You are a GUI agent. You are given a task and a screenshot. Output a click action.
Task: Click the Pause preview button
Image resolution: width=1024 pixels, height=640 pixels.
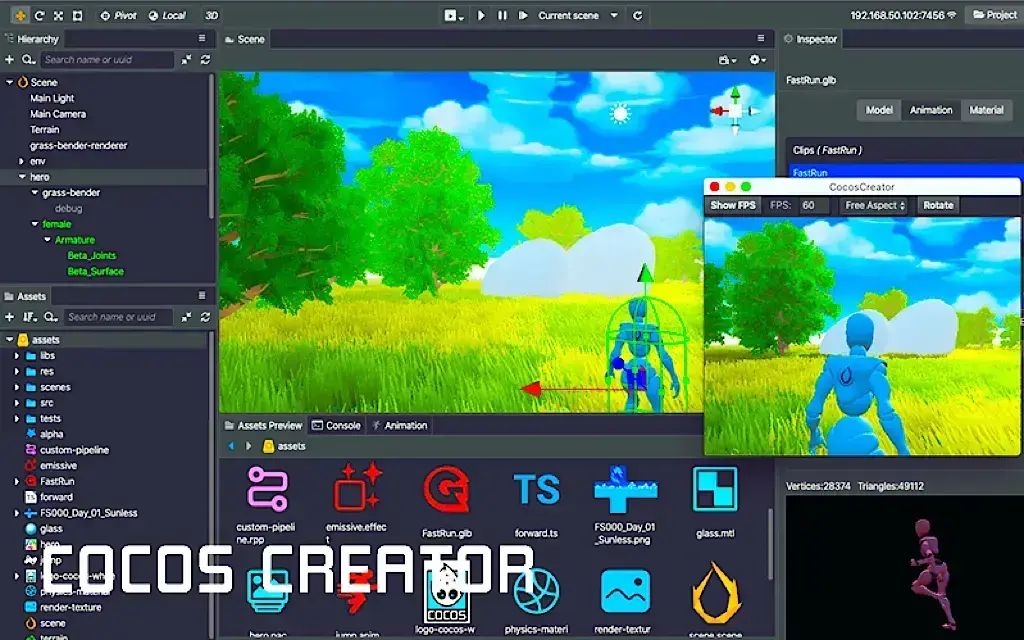[x=502, y=15]
